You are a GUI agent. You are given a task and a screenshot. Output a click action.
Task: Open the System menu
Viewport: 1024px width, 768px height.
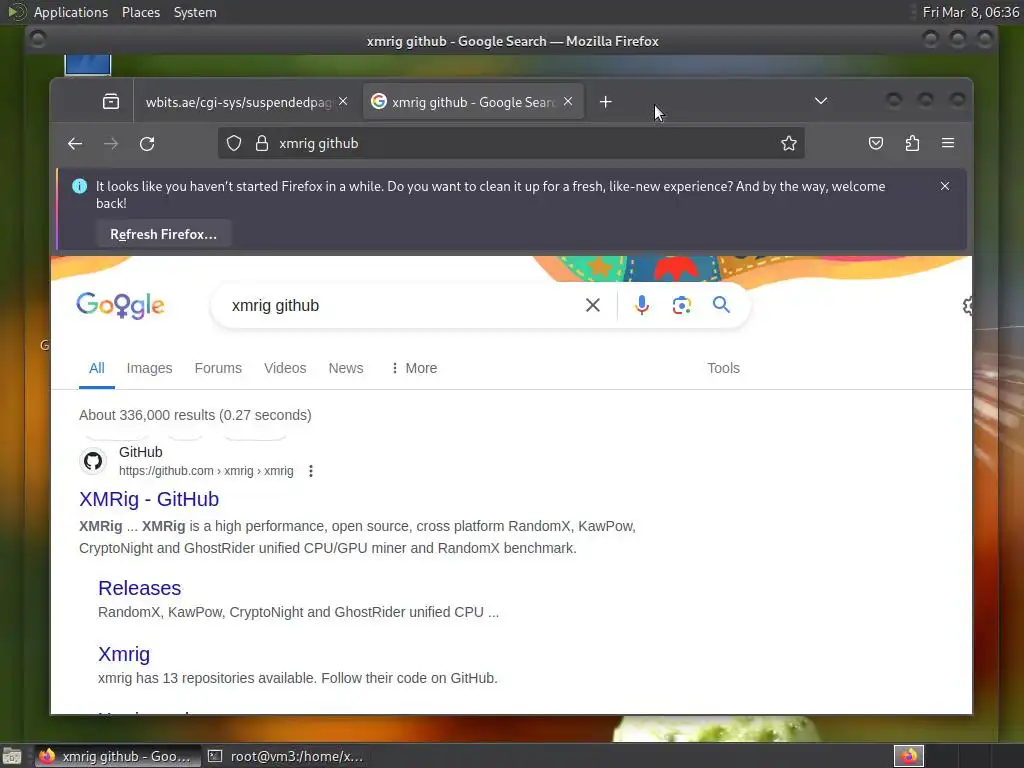(x=195, y=12)
